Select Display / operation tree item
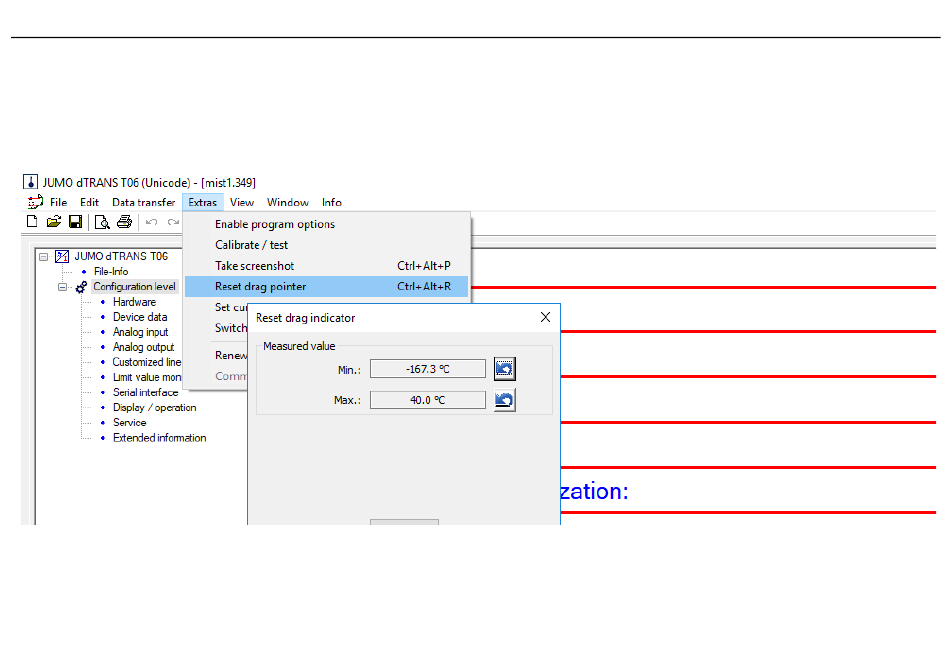This screenshot has width=950, height=662. point(154,408)
